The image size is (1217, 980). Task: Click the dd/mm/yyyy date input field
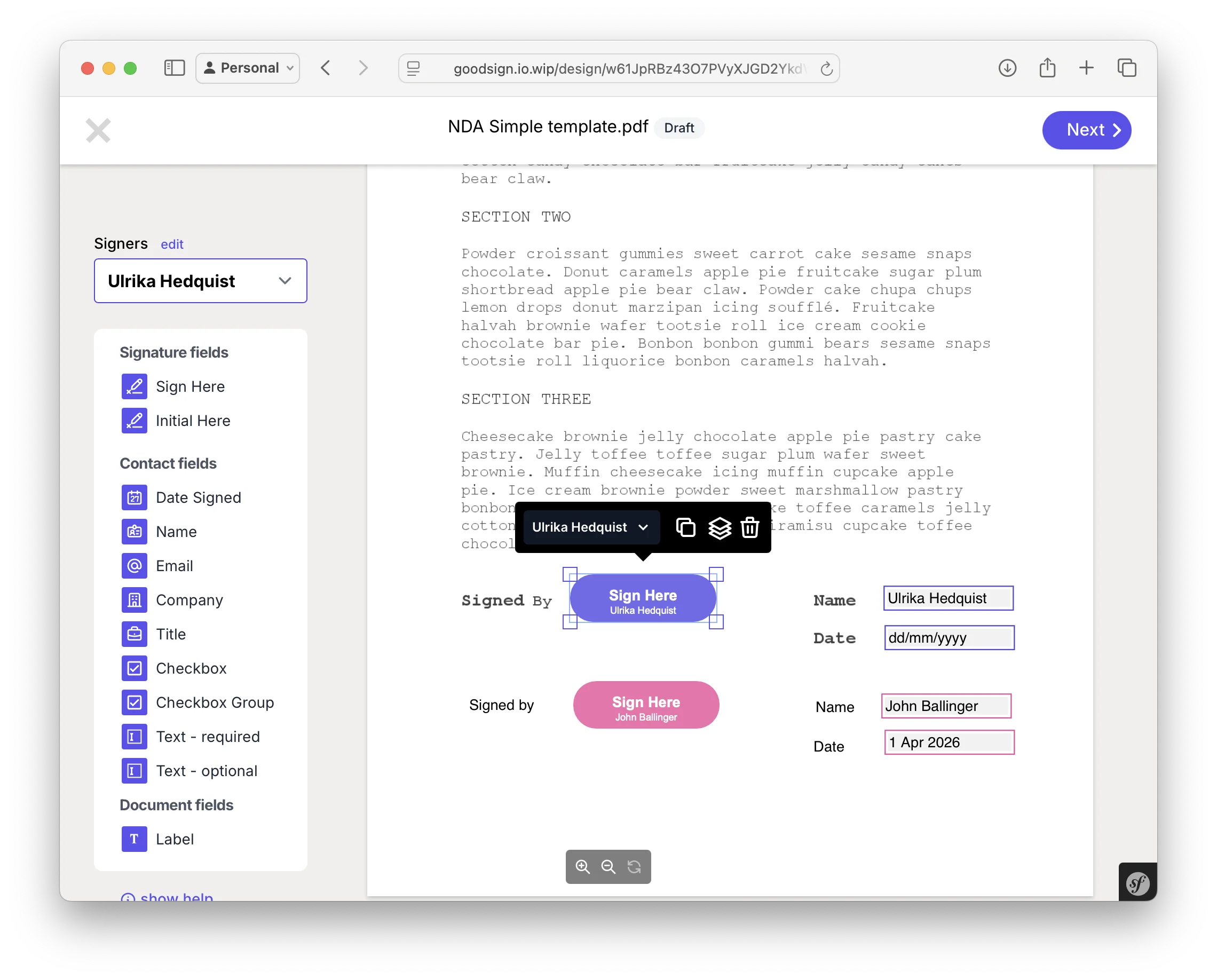pos(949,637)
